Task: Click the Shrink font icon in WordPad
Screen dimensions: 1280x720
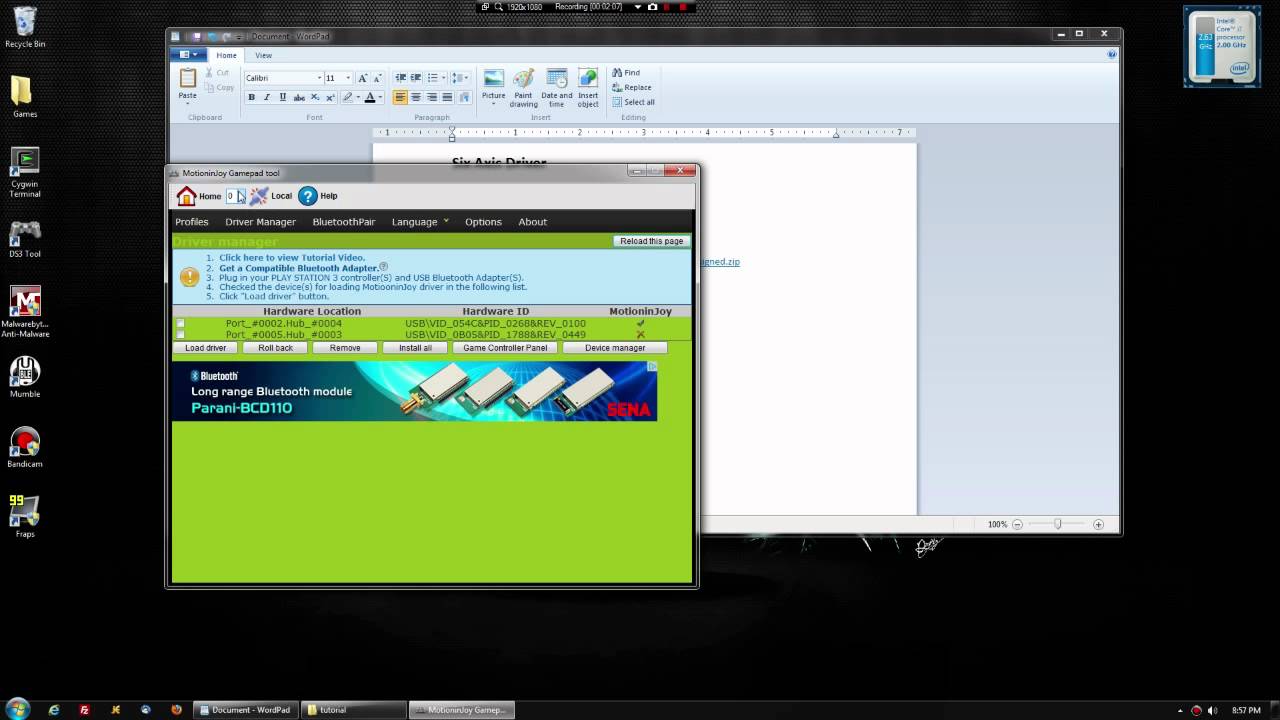Action: pyautogui.click(x=378, y=78)
